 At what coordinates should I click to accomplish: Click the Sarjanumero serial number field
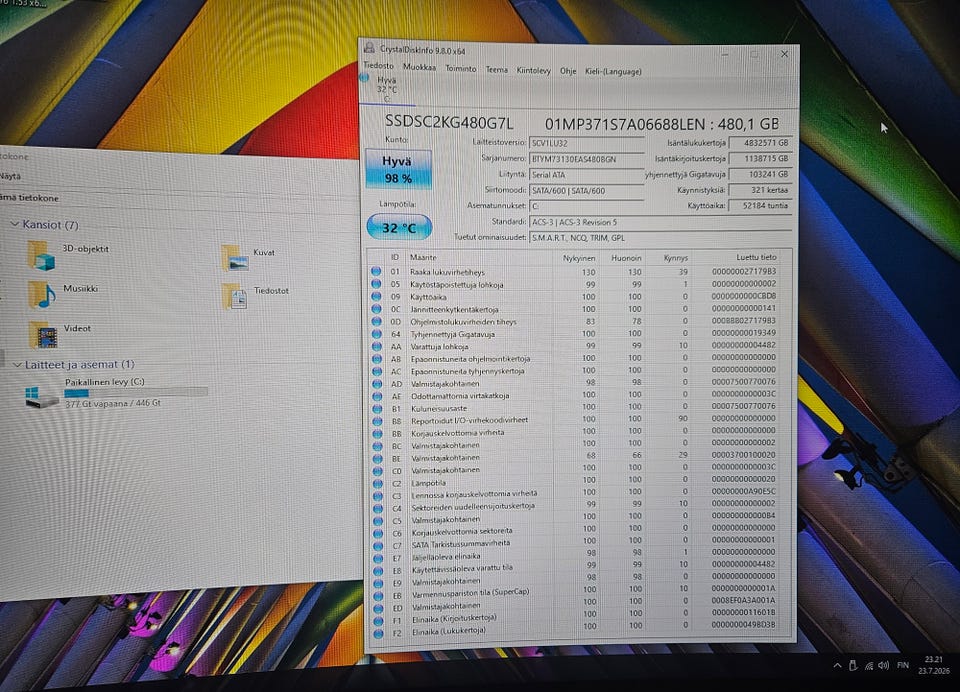[586, 159]
